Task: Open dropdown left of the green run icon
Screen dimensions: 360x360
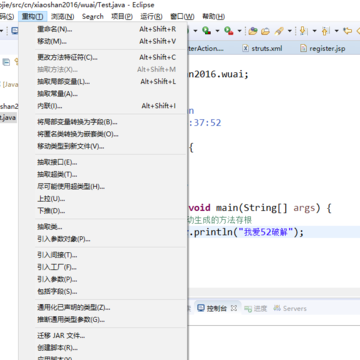Action: [x=195, y=31]
